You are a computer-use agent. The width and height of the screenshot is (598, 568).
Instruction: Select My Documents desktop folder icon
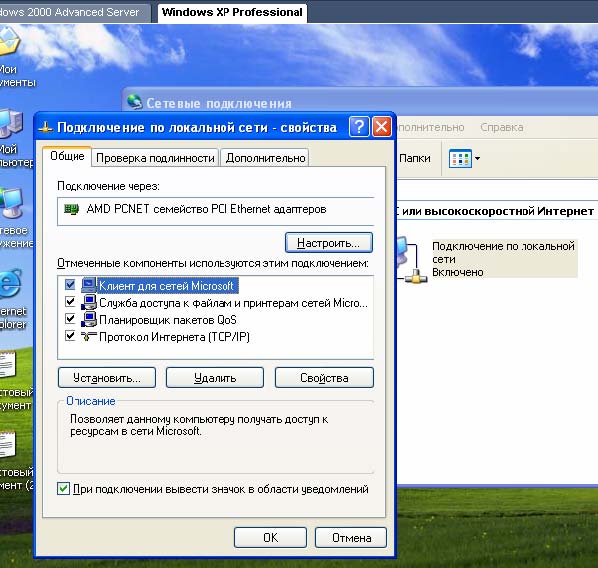coord(10,41)
